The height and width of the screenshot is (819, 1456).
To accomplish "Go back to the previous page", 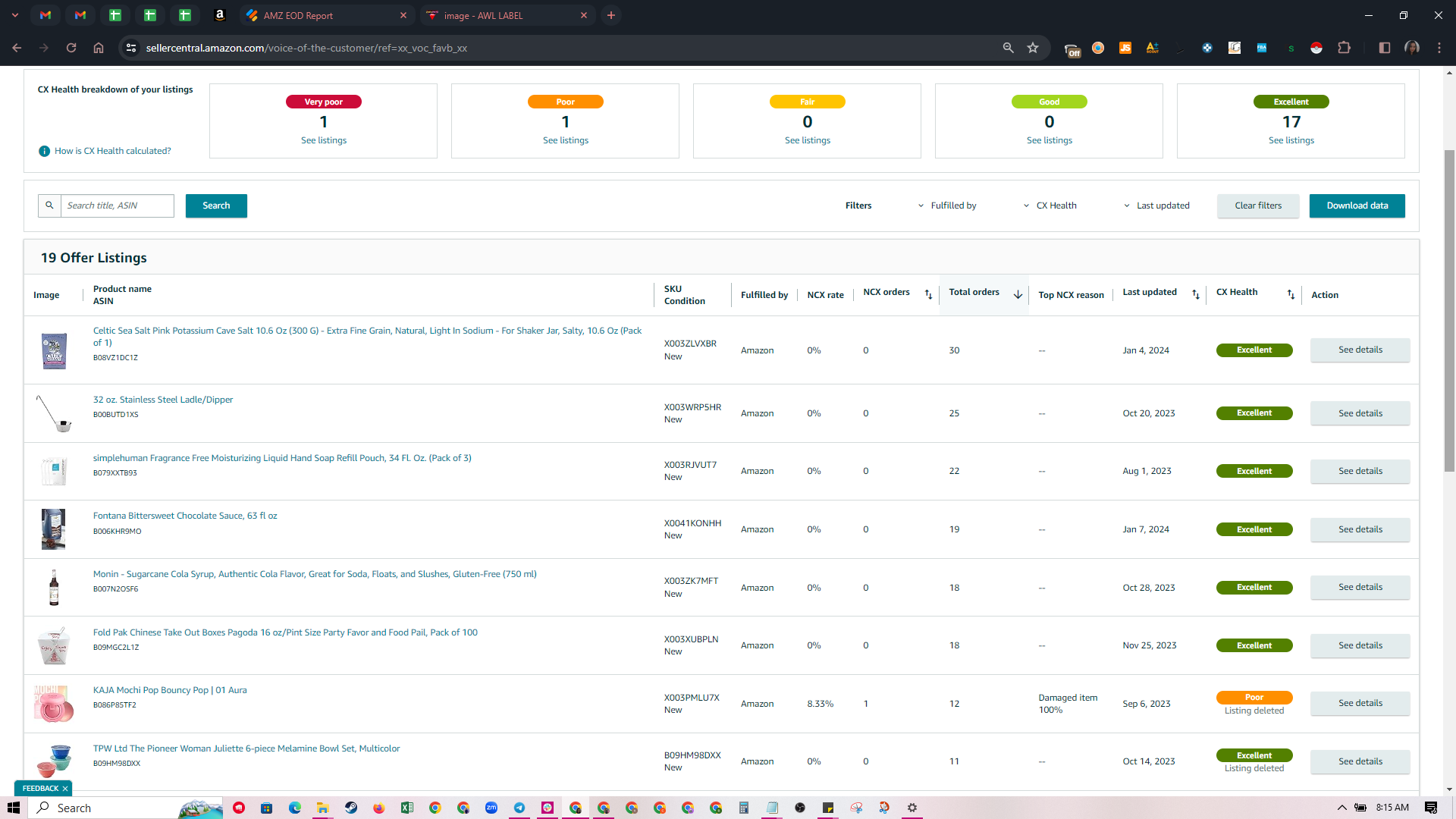I will pos(17,48).
